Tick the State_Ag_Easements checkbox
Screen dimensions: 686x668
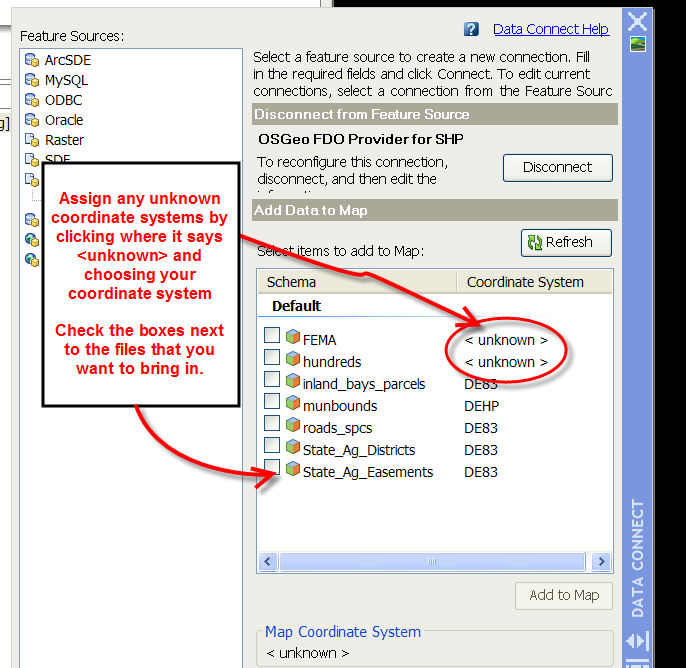click(x=272, y=468)
